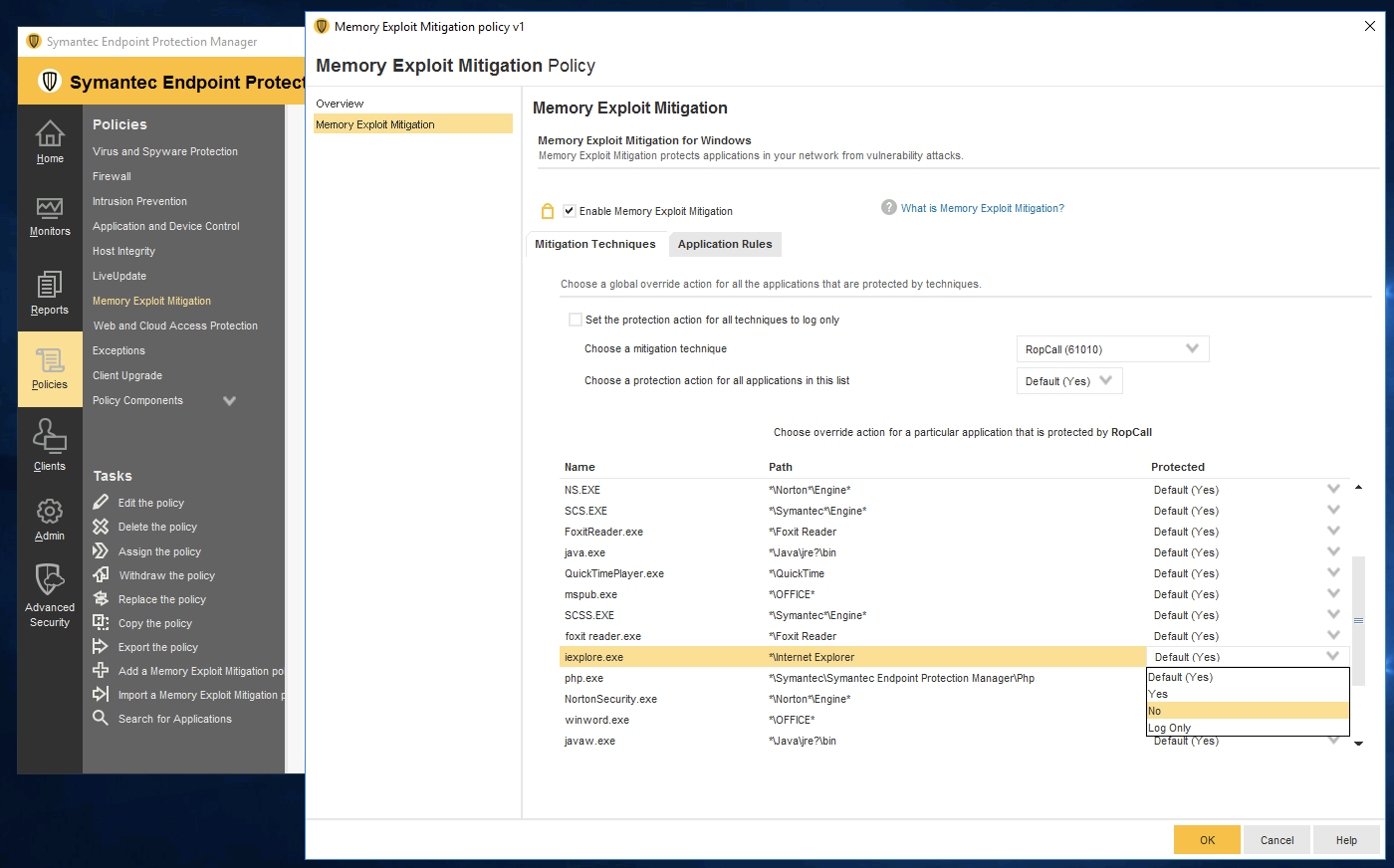The height and width of the screenshot is (868, 1394).
Task: Open the Clients panel
Action: 49,445
